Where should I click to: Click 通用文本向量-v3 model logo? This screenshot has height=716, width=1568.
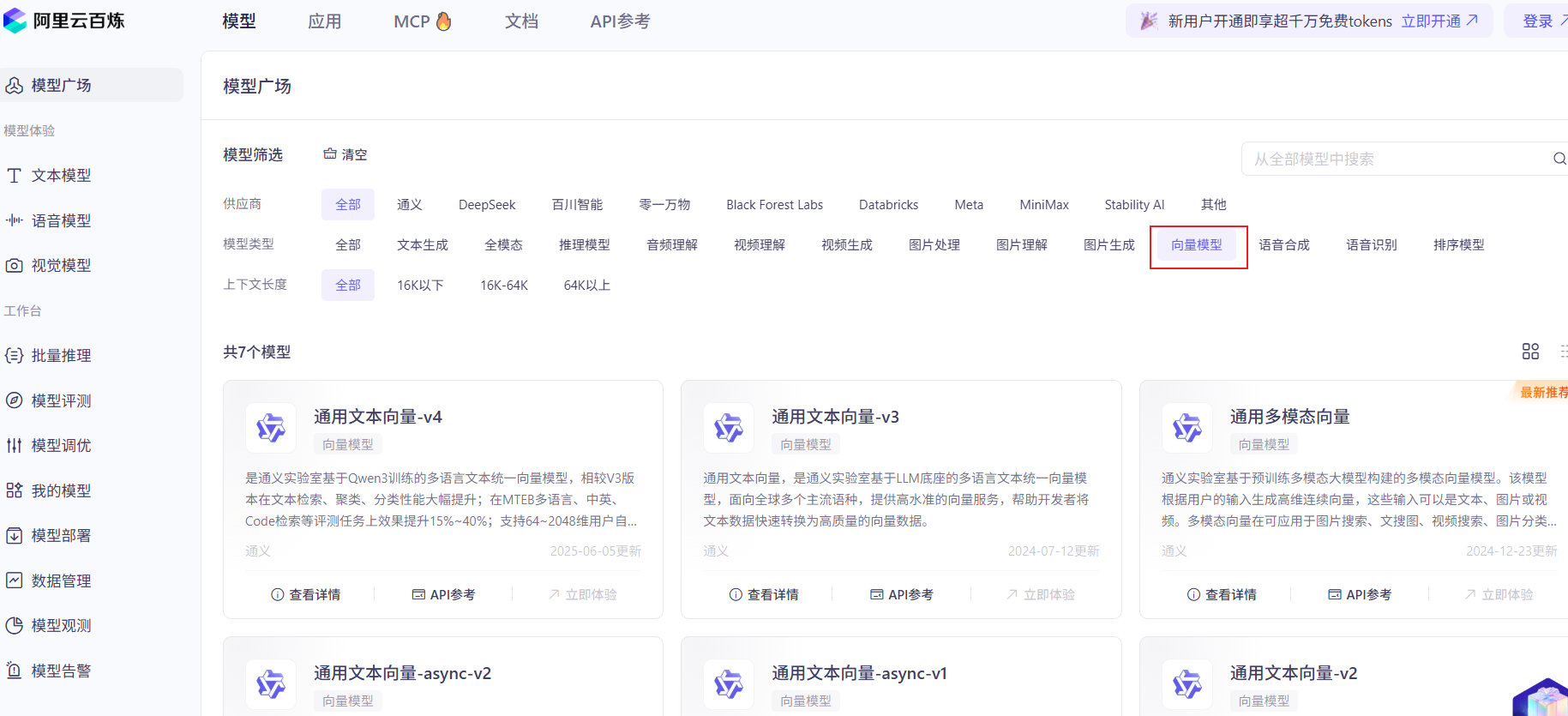(x=729, y=427)
